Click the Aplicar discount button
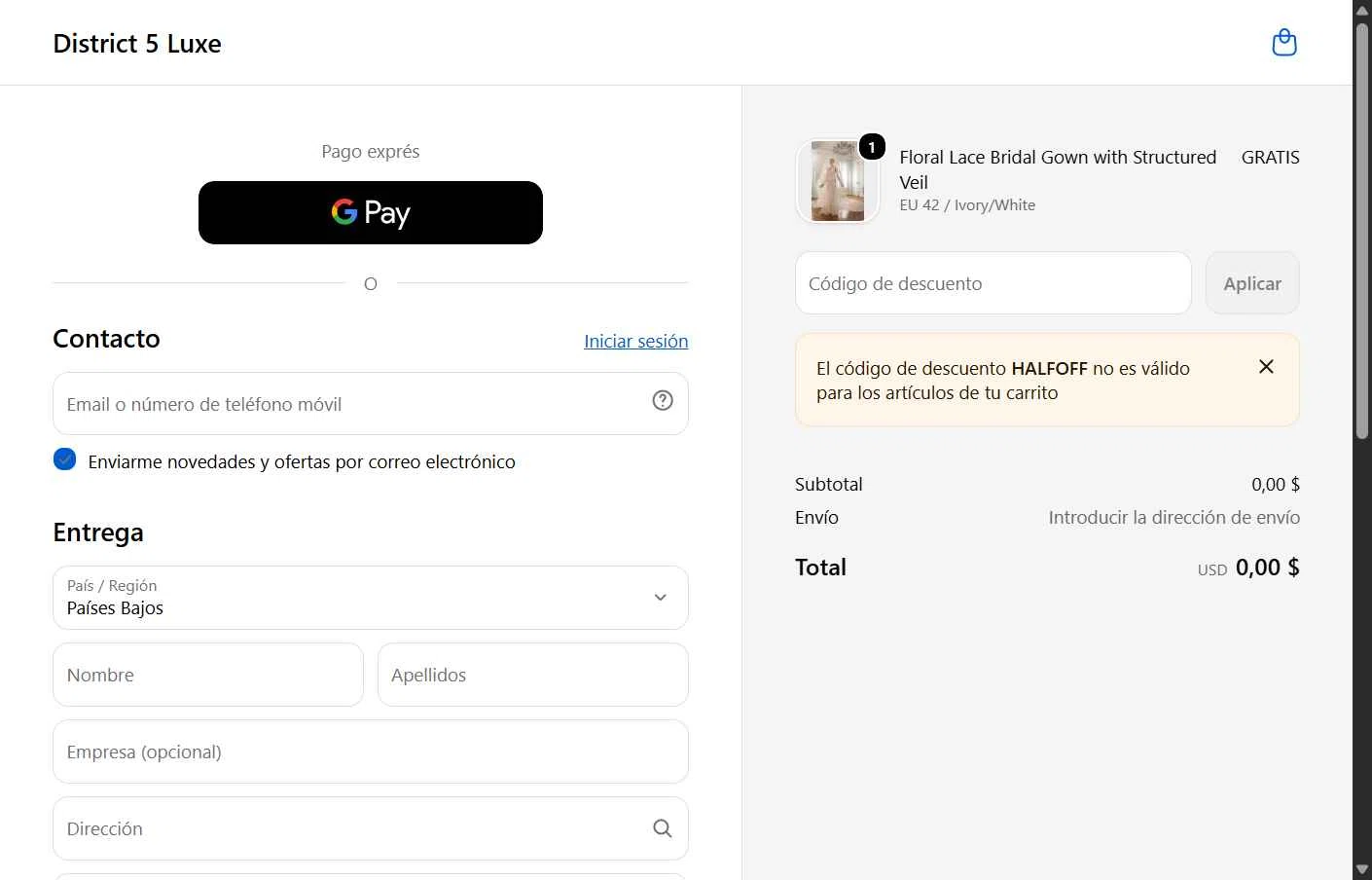Viewport: 1372px width, 880px height. pos(1252,283)
